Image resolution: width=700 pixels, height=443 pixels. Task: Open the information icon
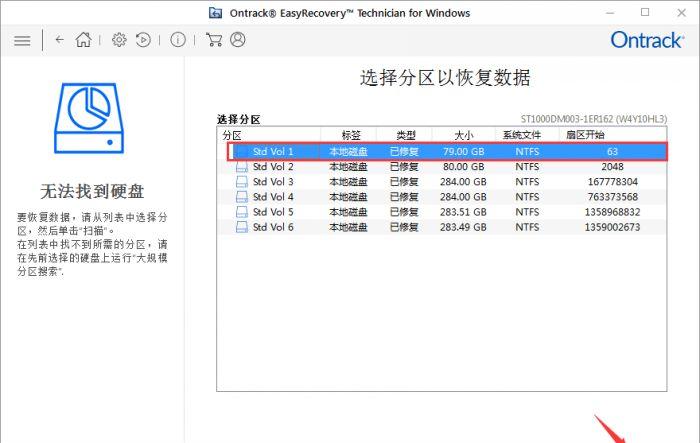pyautogui.click(x=178, y=40)
